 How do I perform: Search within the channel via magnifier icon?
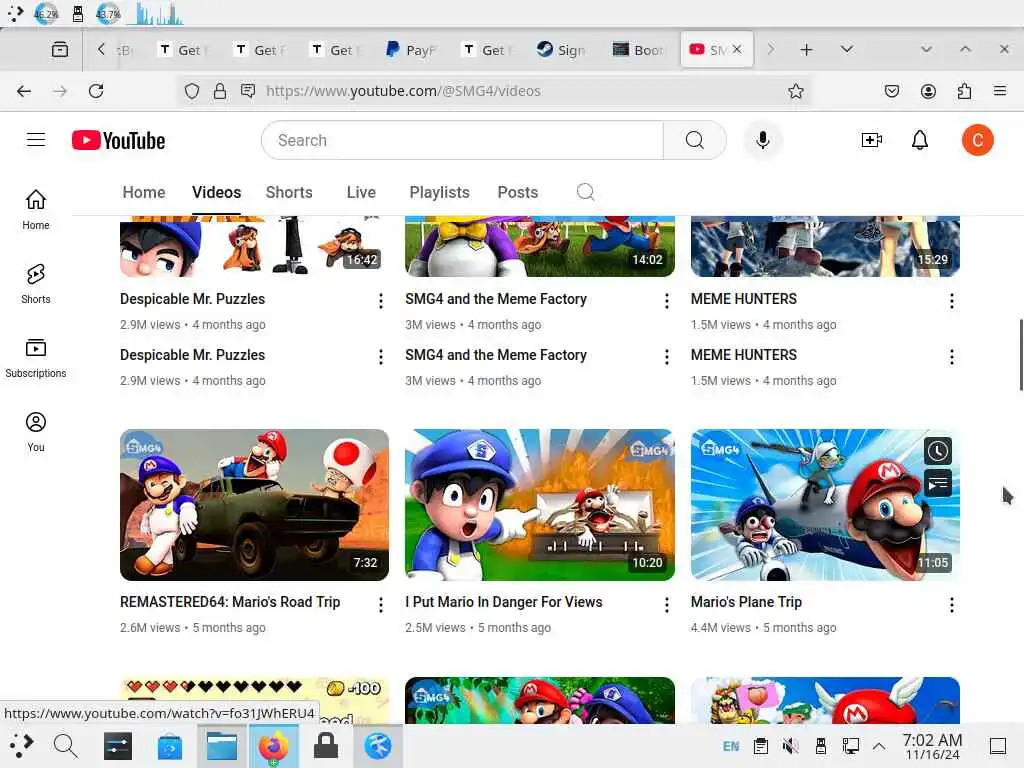(x=585, y=192)
